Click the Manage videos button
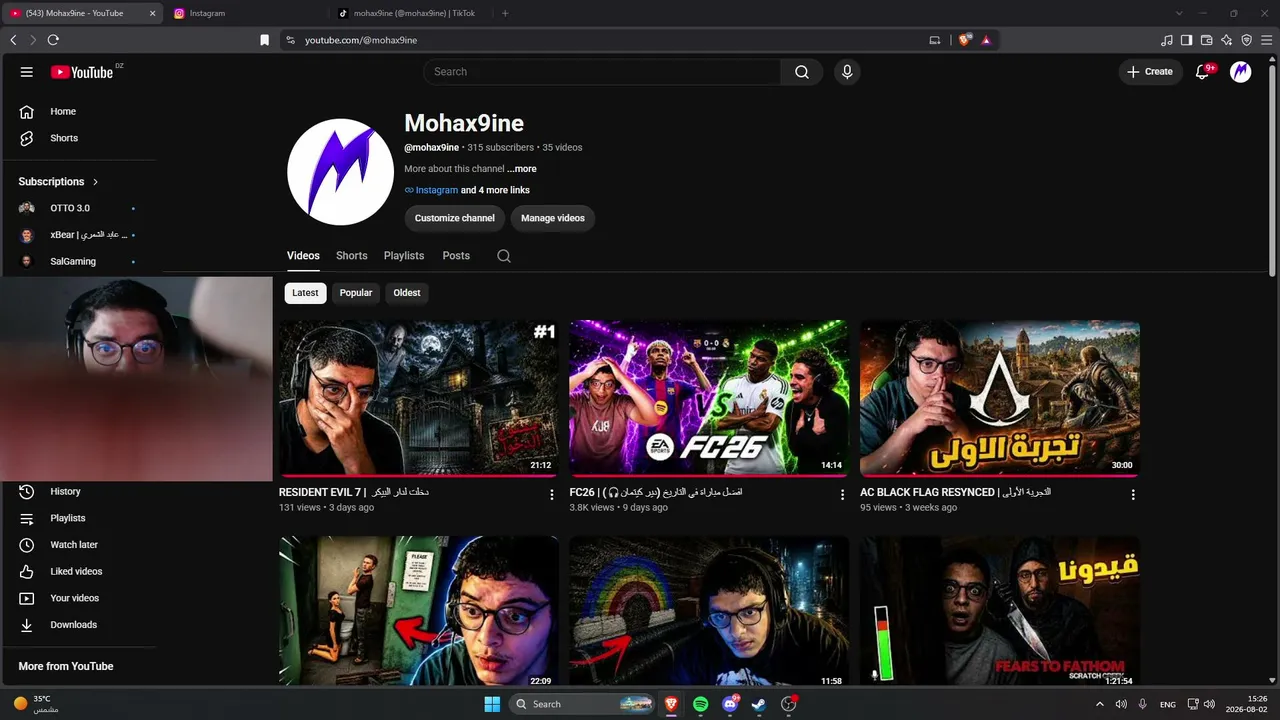The width and height of the screenshot is (1280, 720). 553,218
